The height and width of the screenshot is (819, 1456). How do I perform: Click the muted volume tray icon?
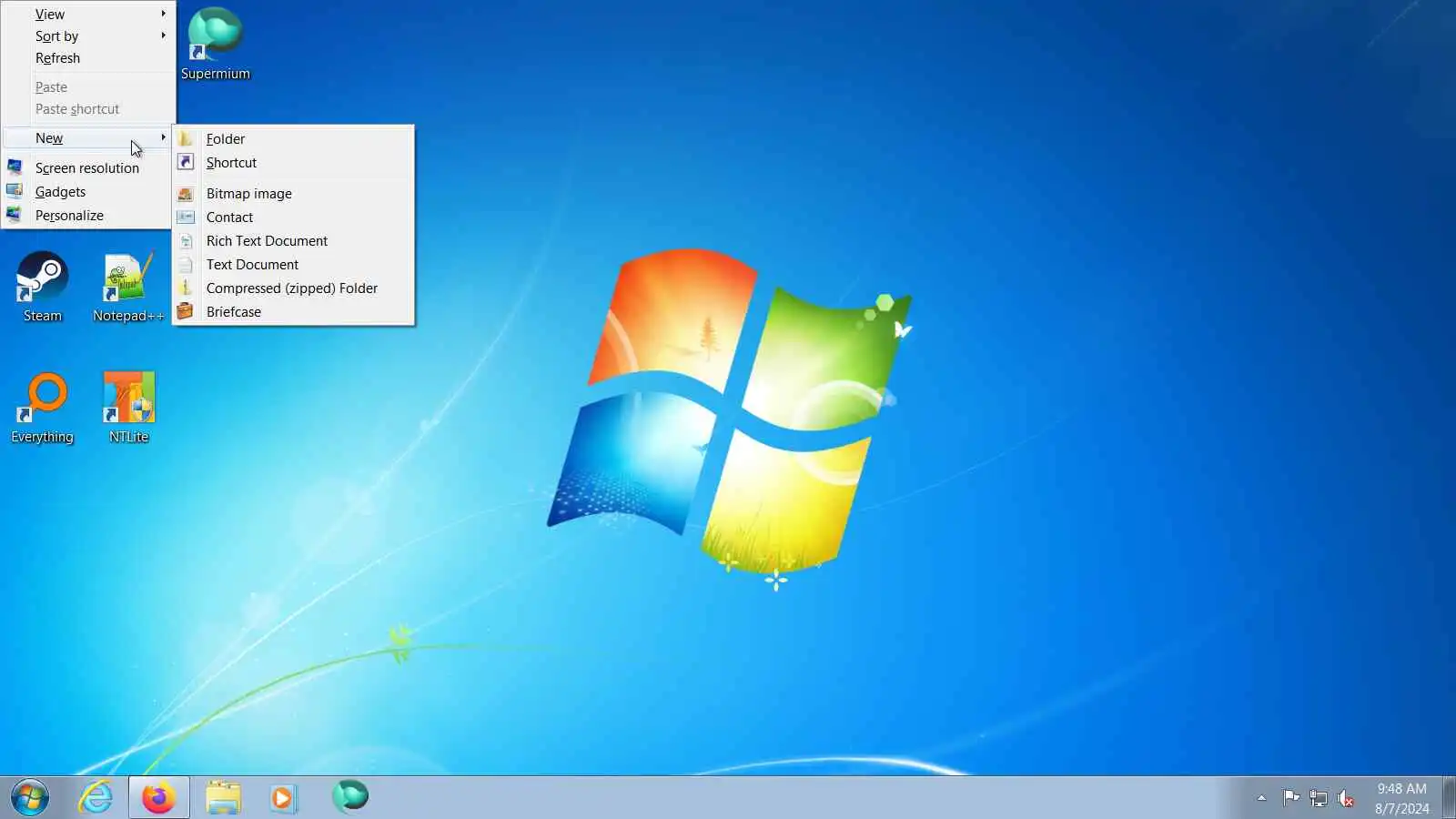1346,799
